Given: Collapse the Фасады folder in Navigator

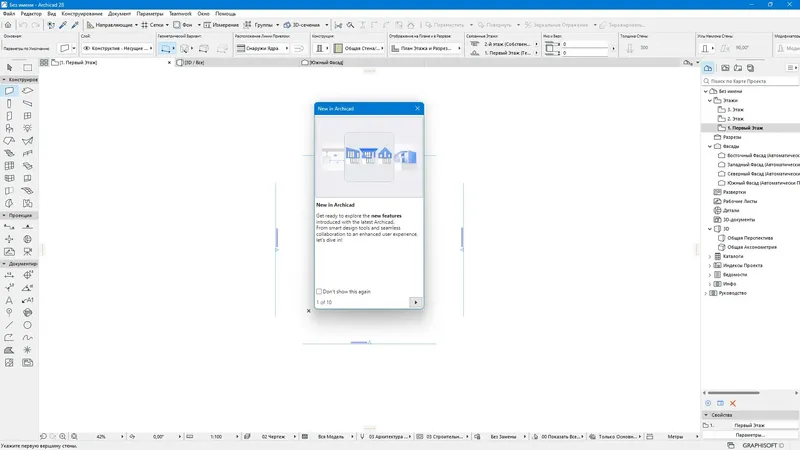Looking at the screenshot, I should point(710,146).
